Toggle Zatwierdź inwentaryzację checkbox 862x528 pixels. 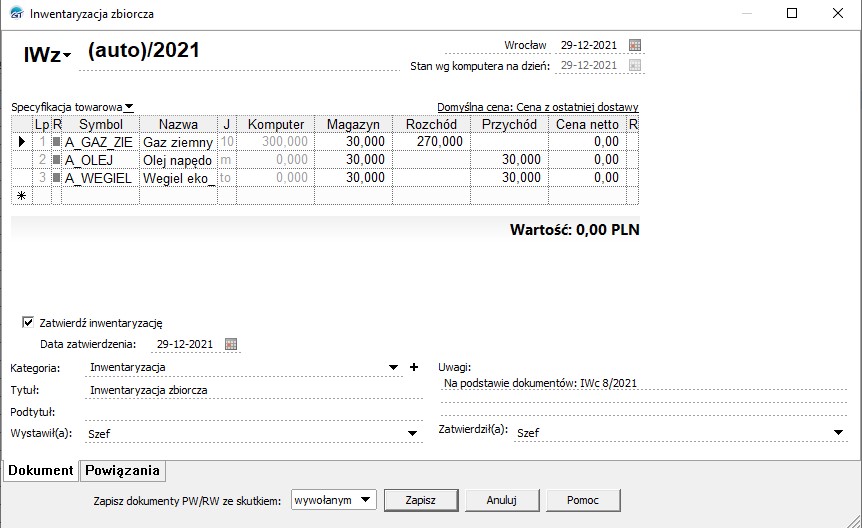(x=28, y=323)
